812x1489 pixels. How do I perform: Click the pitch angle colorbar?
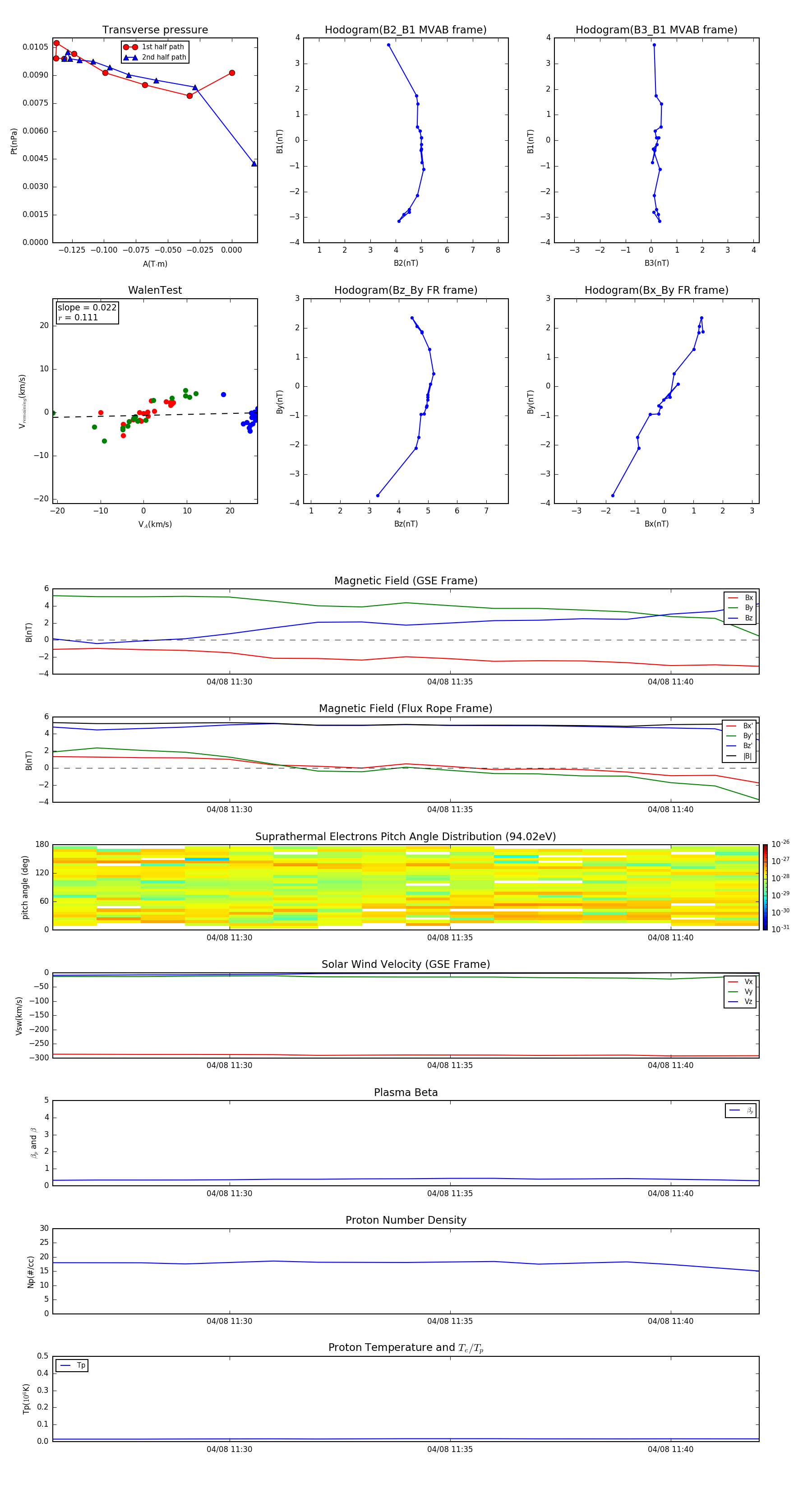pyautogui.click(x=765, y=887)
